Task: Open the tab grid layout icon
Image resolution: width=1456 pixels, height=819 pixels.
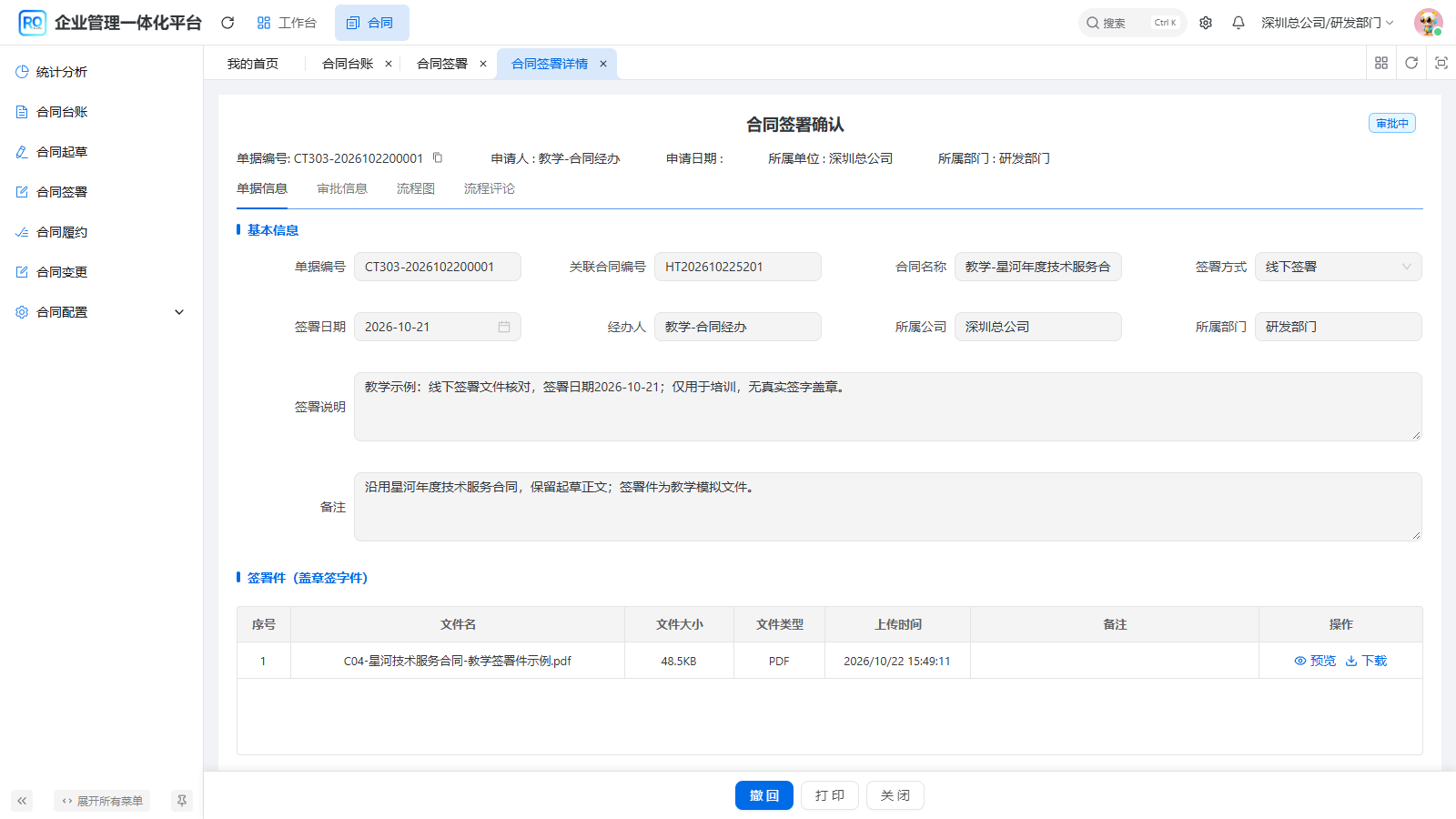Action: tap(1381, 63)
